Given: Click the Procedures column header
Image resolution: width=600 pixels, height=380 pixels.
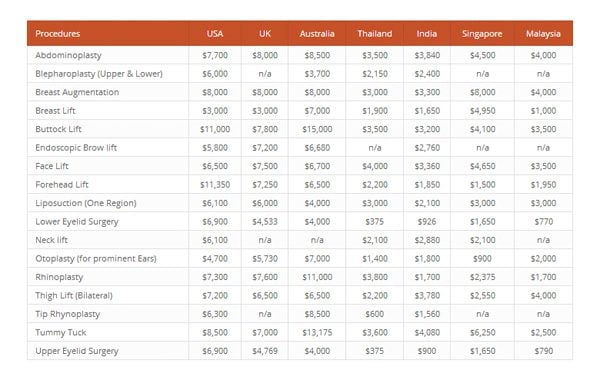Looking at the screenshot, I should click(57, 34).
